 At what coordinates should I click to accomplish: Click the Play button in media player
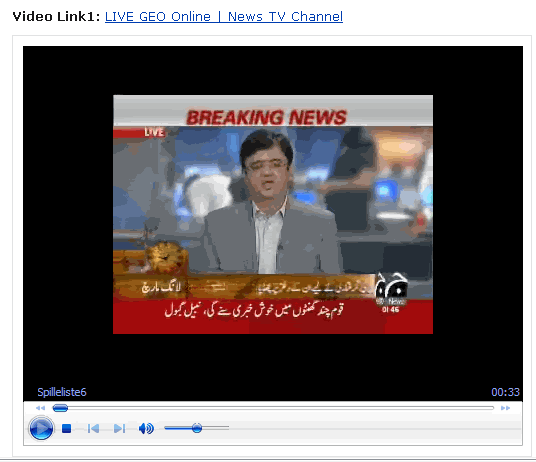pos(41,428)
